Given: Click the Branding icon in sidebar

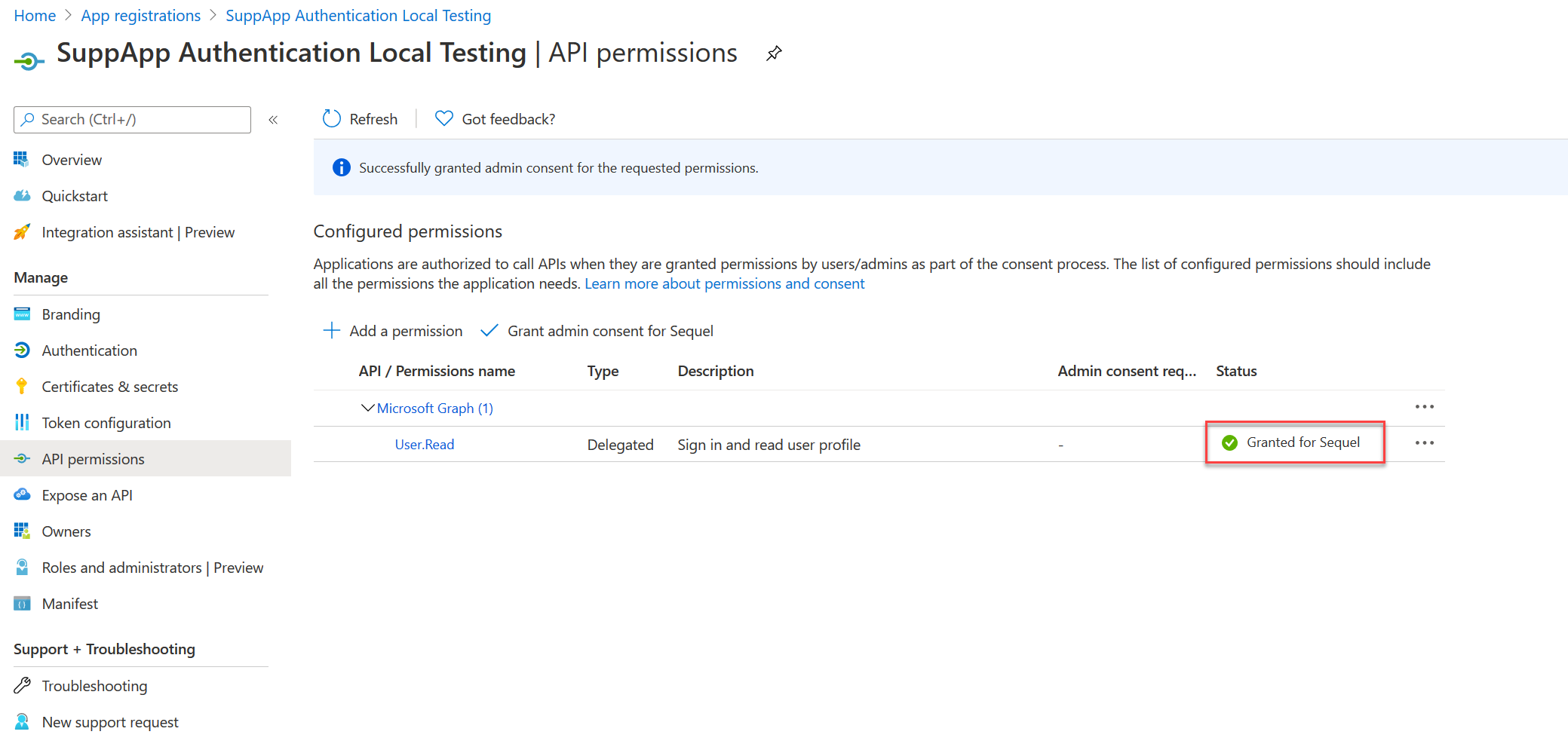Looking at the screenshot, I should pyautogui.click(x=22, y=314).
